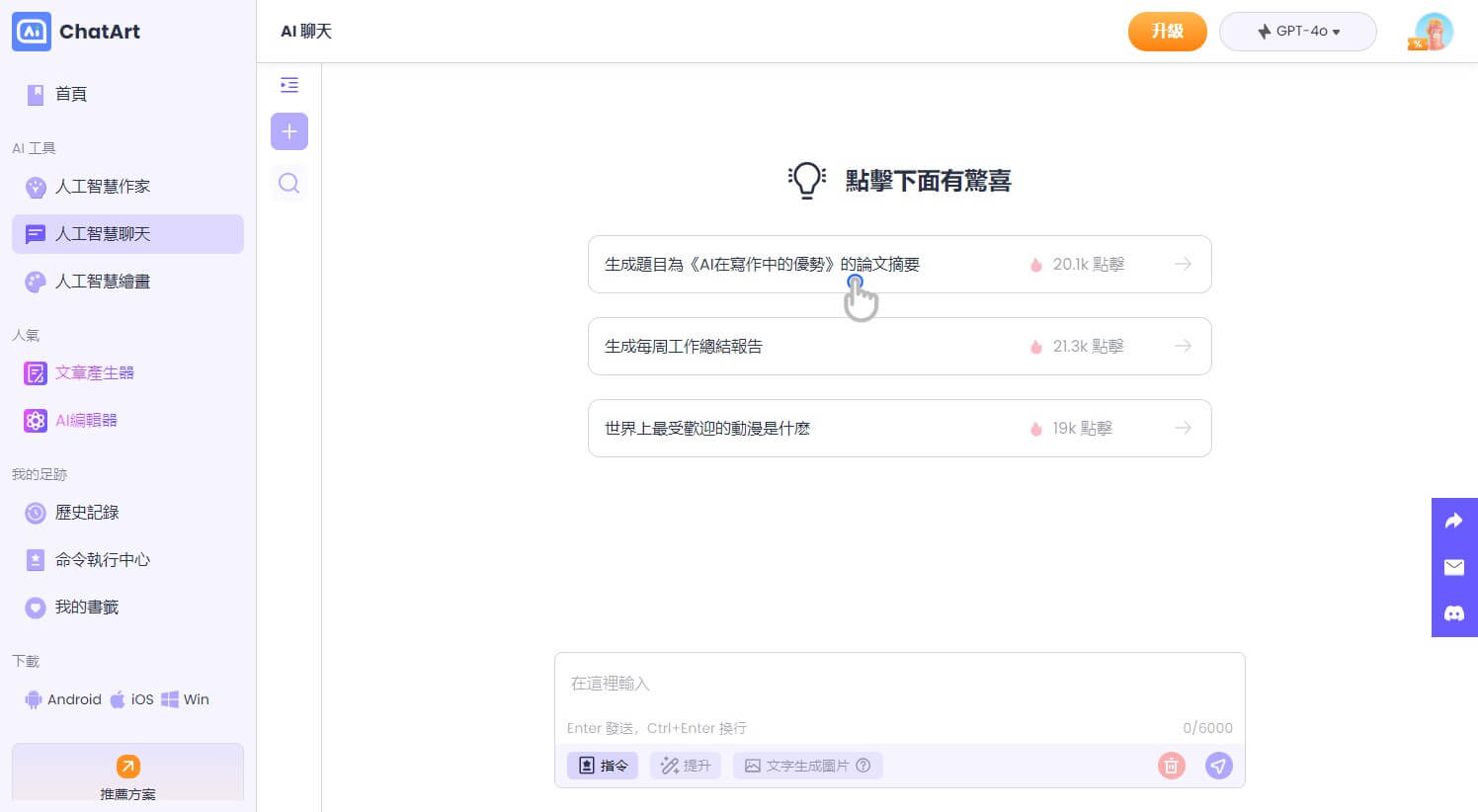The image size is (1478, 812).
Task: Click the 0/6000 character counter
Action: pos(1207,728)
